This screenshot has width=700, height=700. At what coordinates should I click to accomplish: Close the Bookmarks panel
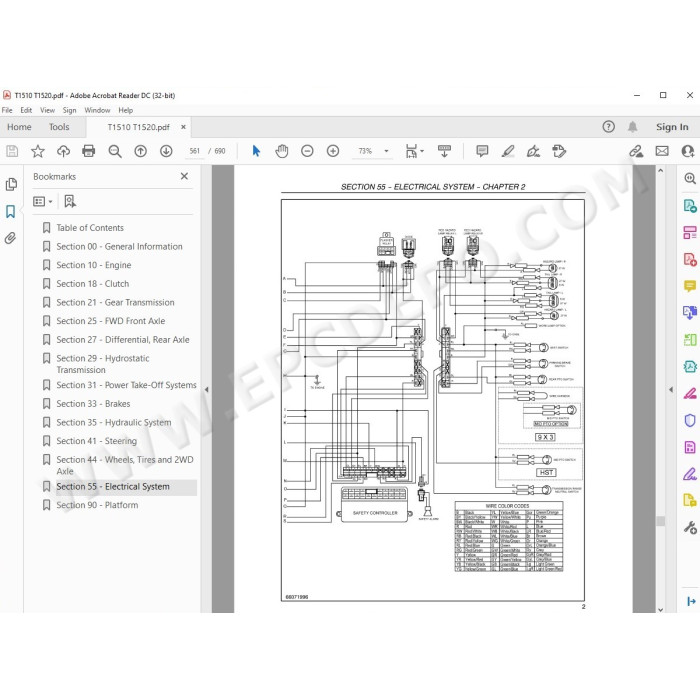(184, 176)
